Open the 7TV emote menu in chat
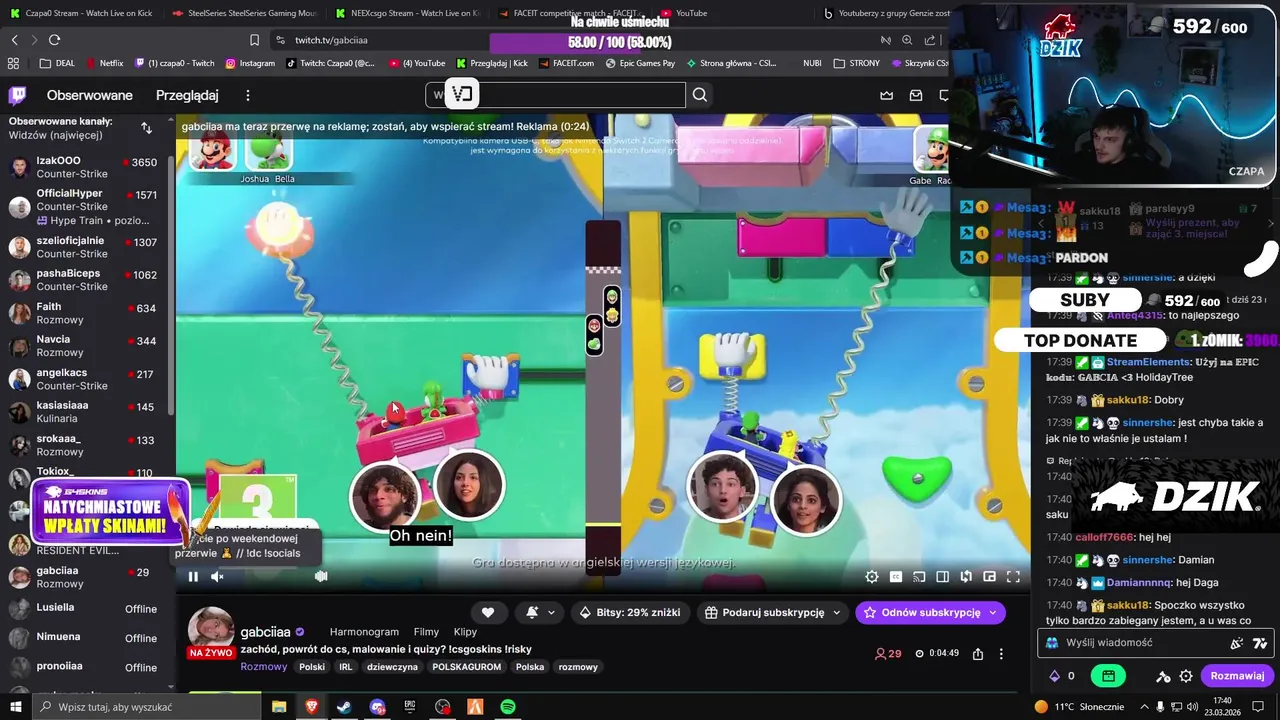The height and width of the screenshot is (720, 1280). [1260, 643]
